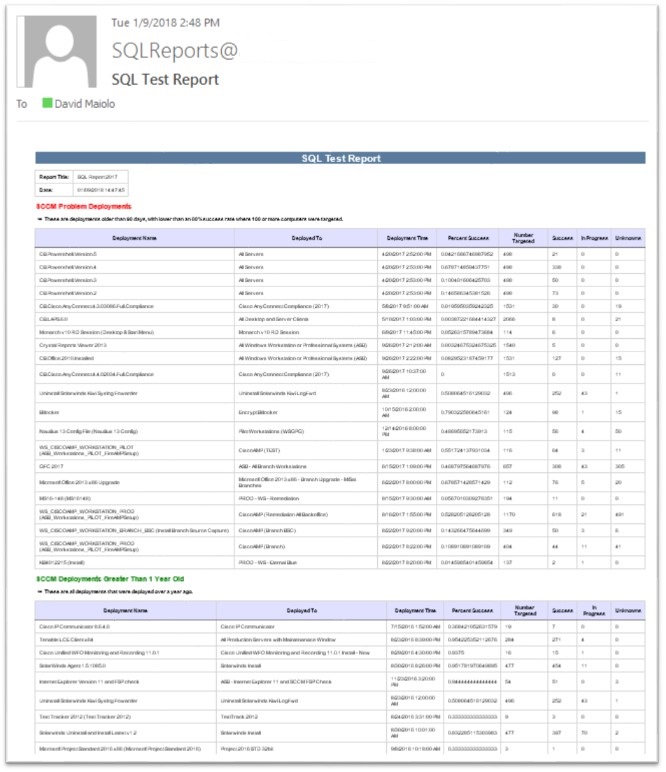Viewport: 666px width, 772px height.
Task: Click the Nautilus 13 Config File deployment name
Action: [x=89, y=431]
